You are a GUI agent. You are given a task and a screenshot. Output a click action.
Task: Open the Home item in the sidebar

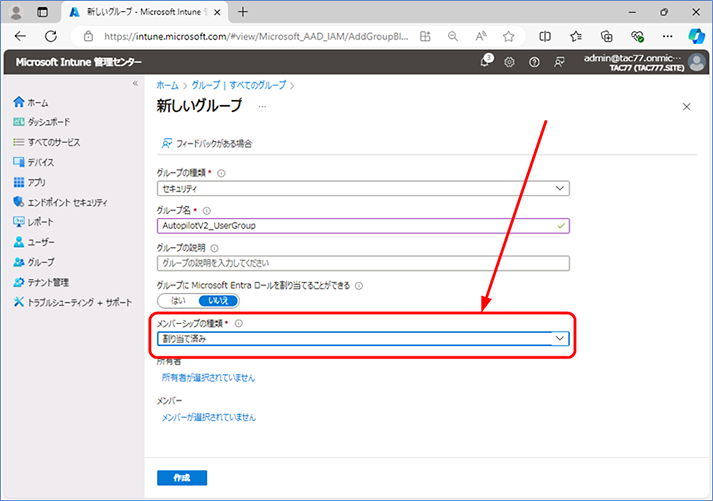click(31, 102)
